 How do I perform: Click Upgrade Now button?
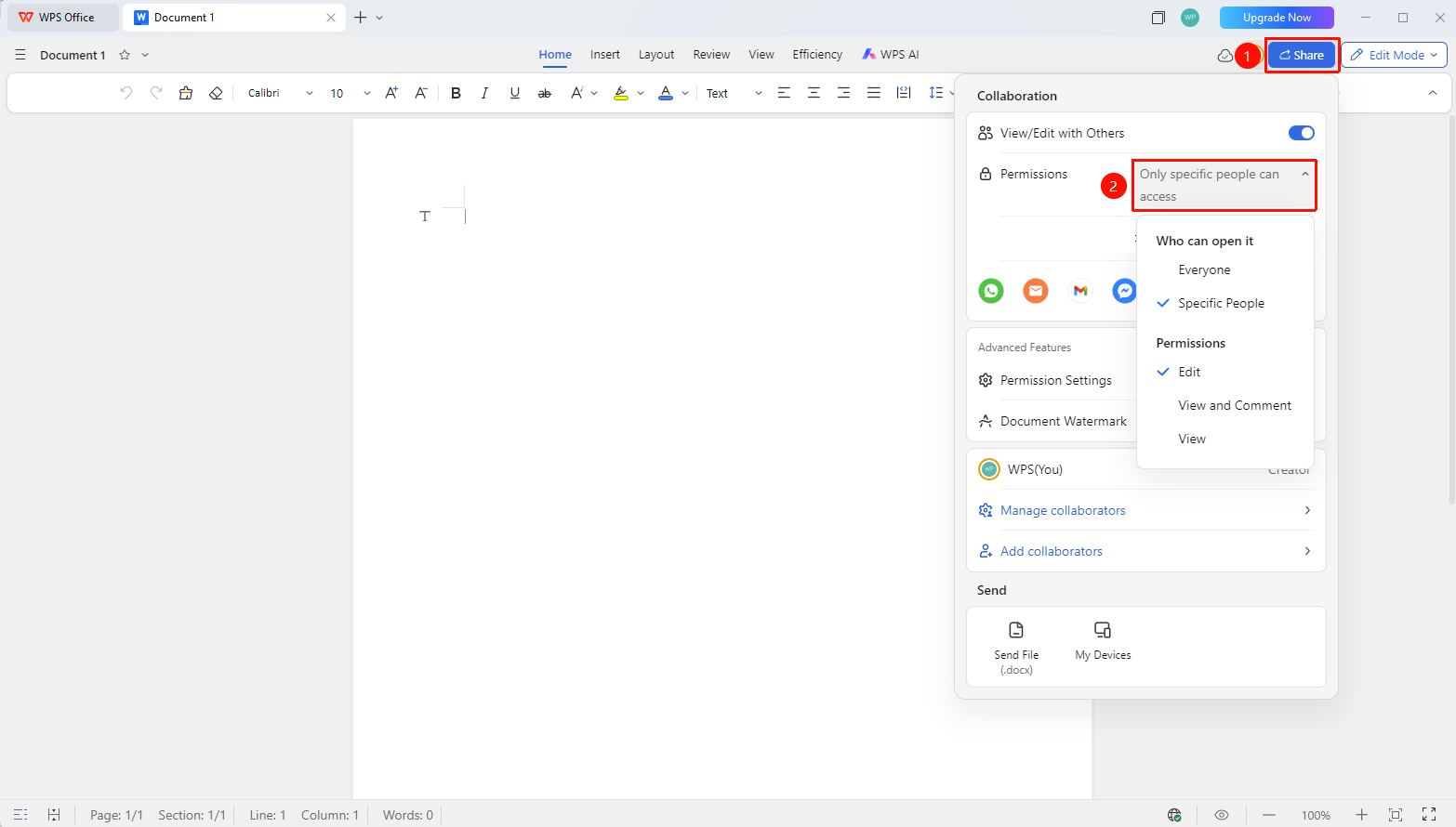click(x=1277, y=18)
